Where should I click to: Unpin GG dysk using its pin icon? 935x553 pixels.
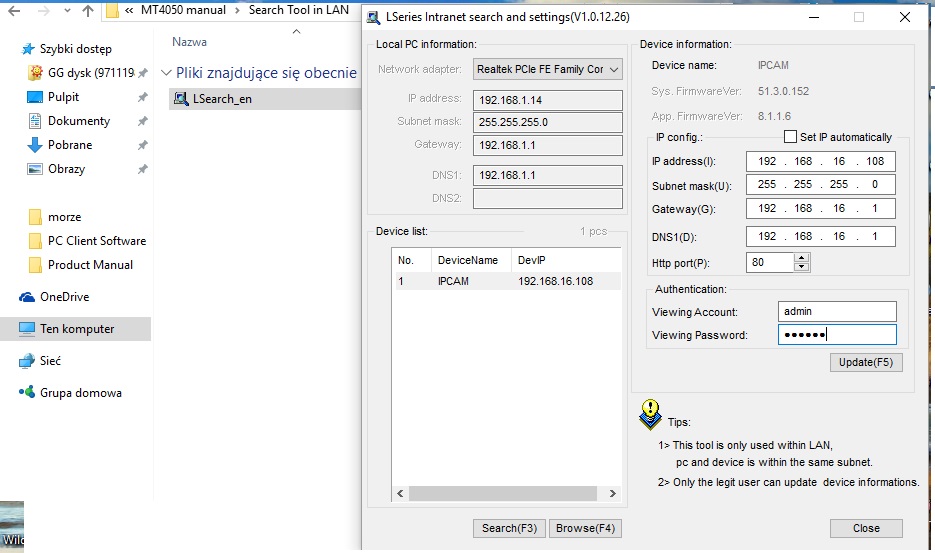click(x=143, y=73)
